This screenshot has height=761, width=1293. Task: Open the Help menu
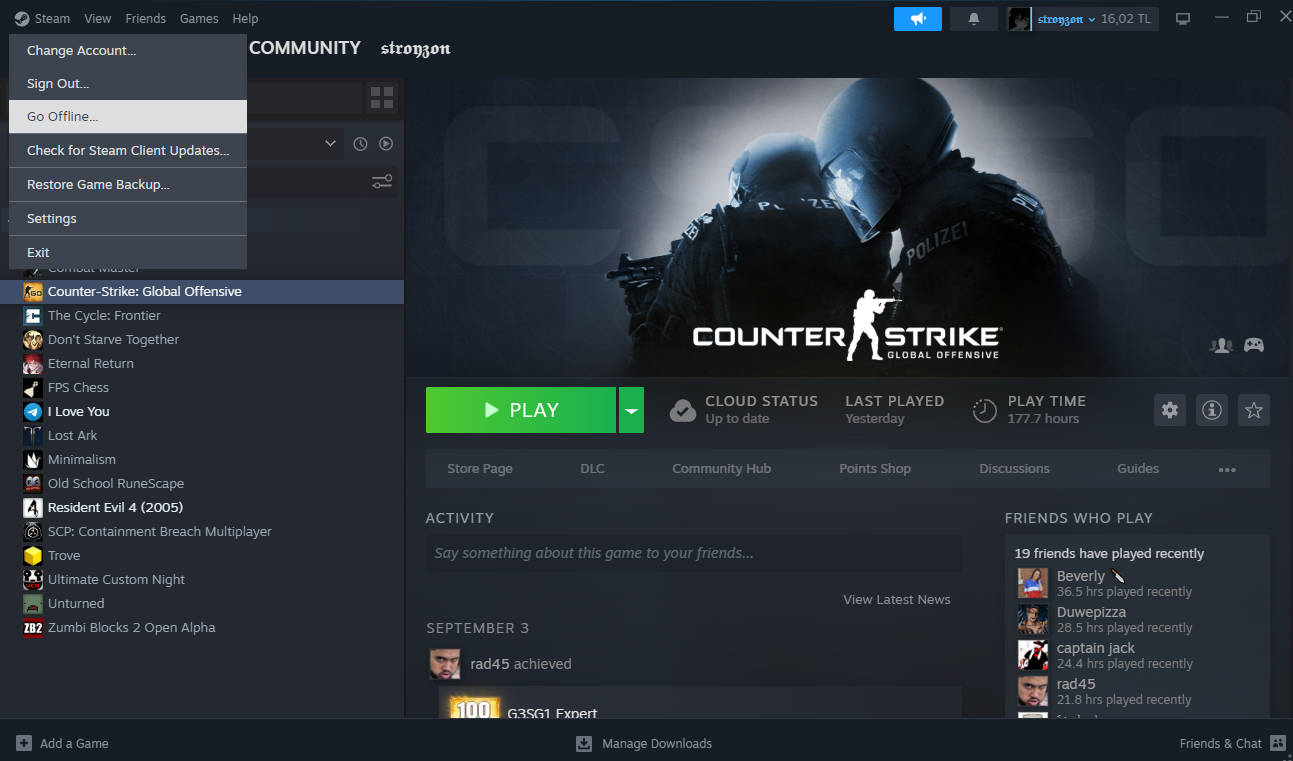coord(245,19)
